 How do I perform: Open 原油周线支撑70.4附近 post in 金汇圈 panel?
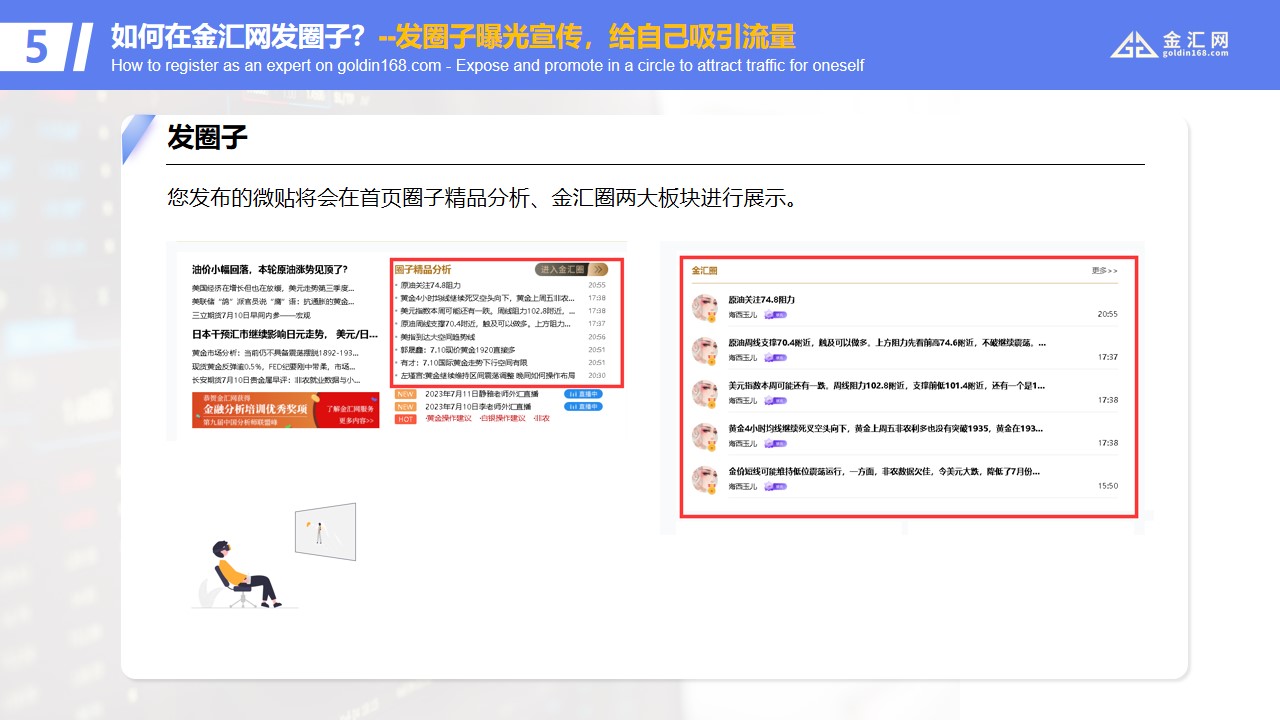887,343
